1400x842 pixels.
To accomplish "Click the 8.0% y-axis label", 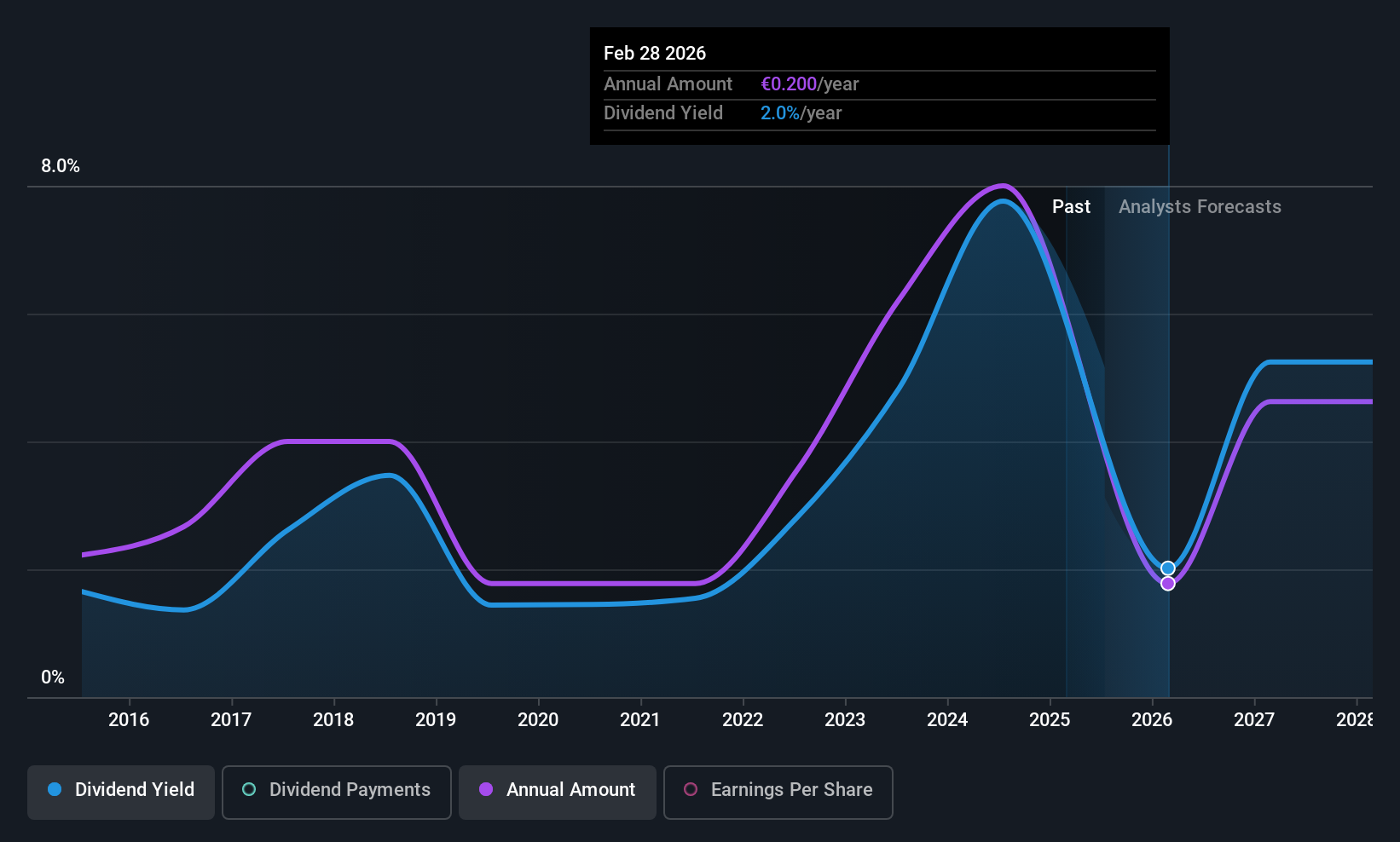I will click(x=61, y=166).
